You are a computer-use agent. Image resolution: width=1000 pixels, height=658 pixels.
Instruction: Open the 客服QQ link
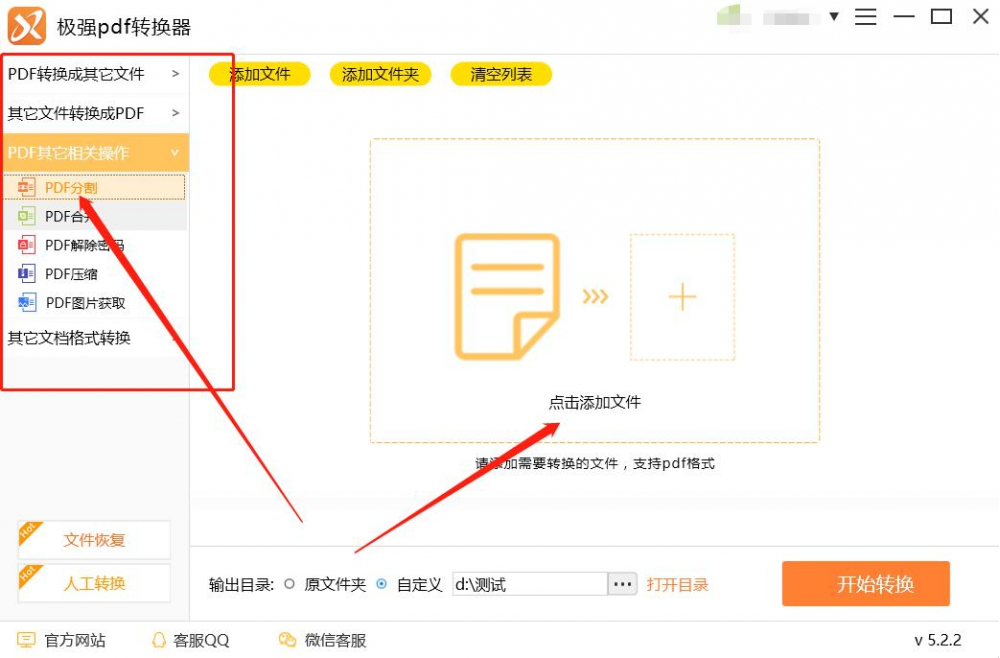tap(201, 640)
